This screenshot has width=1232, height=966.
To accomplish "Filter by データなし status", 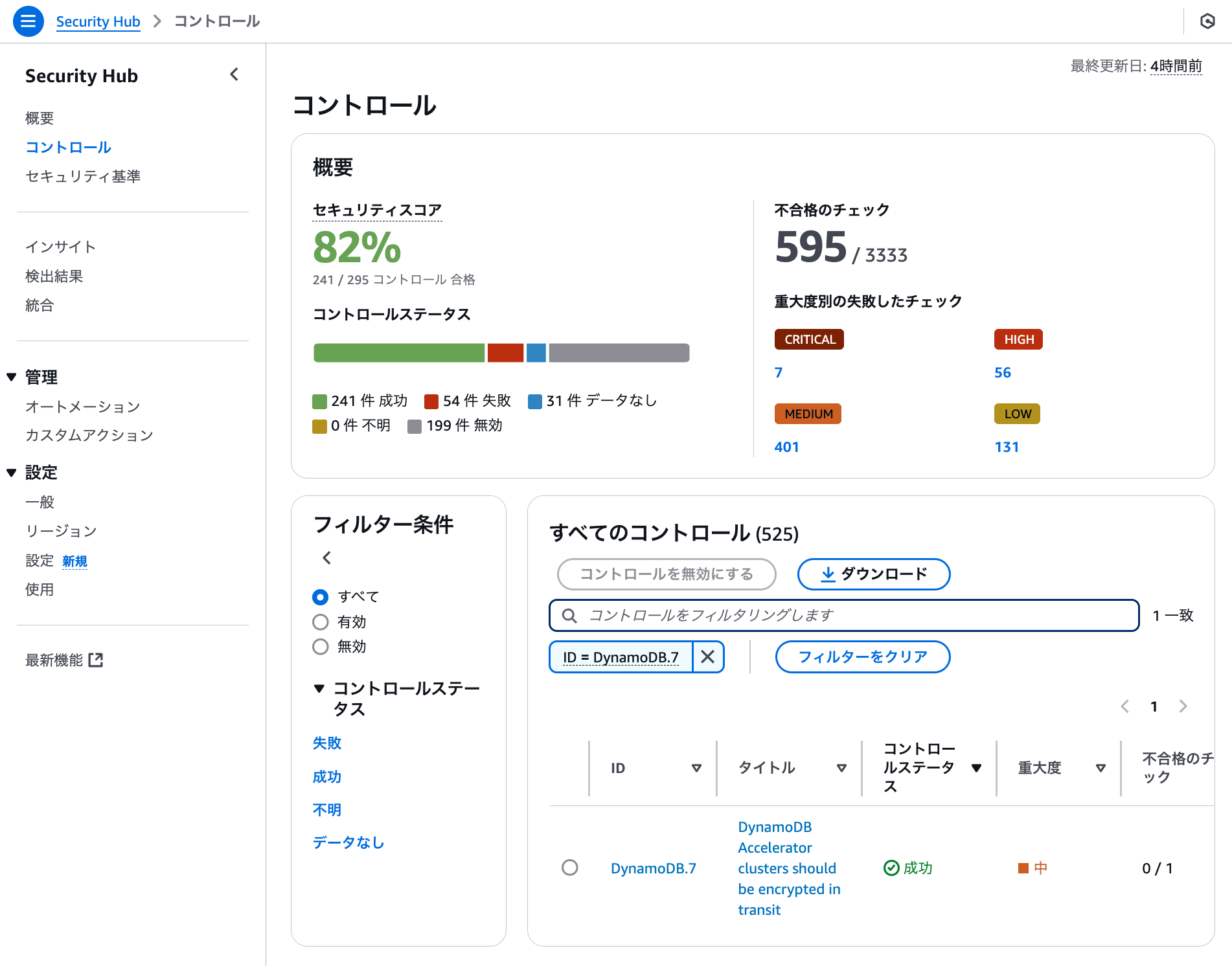I will (x=348, y=842).
